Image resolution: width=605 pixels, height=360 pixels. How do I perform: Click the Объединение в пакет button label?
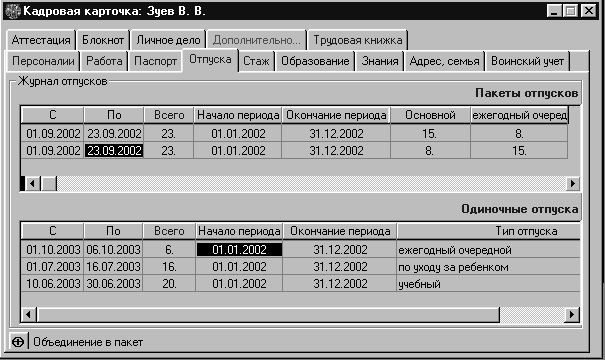88,342
